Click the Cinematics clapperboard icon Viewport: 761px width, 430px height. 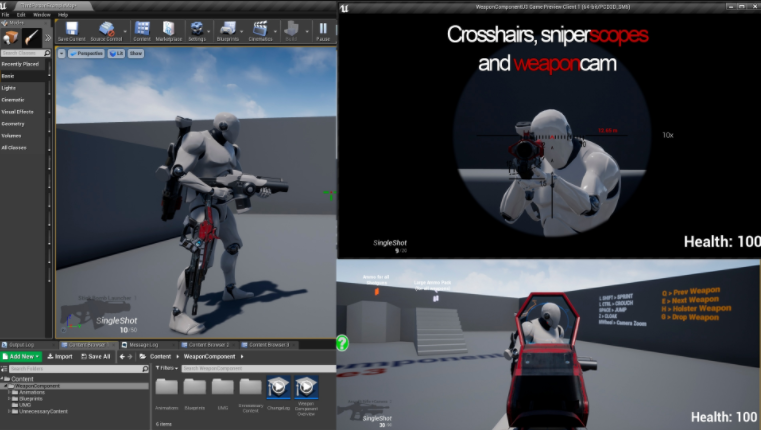point(260,29)
